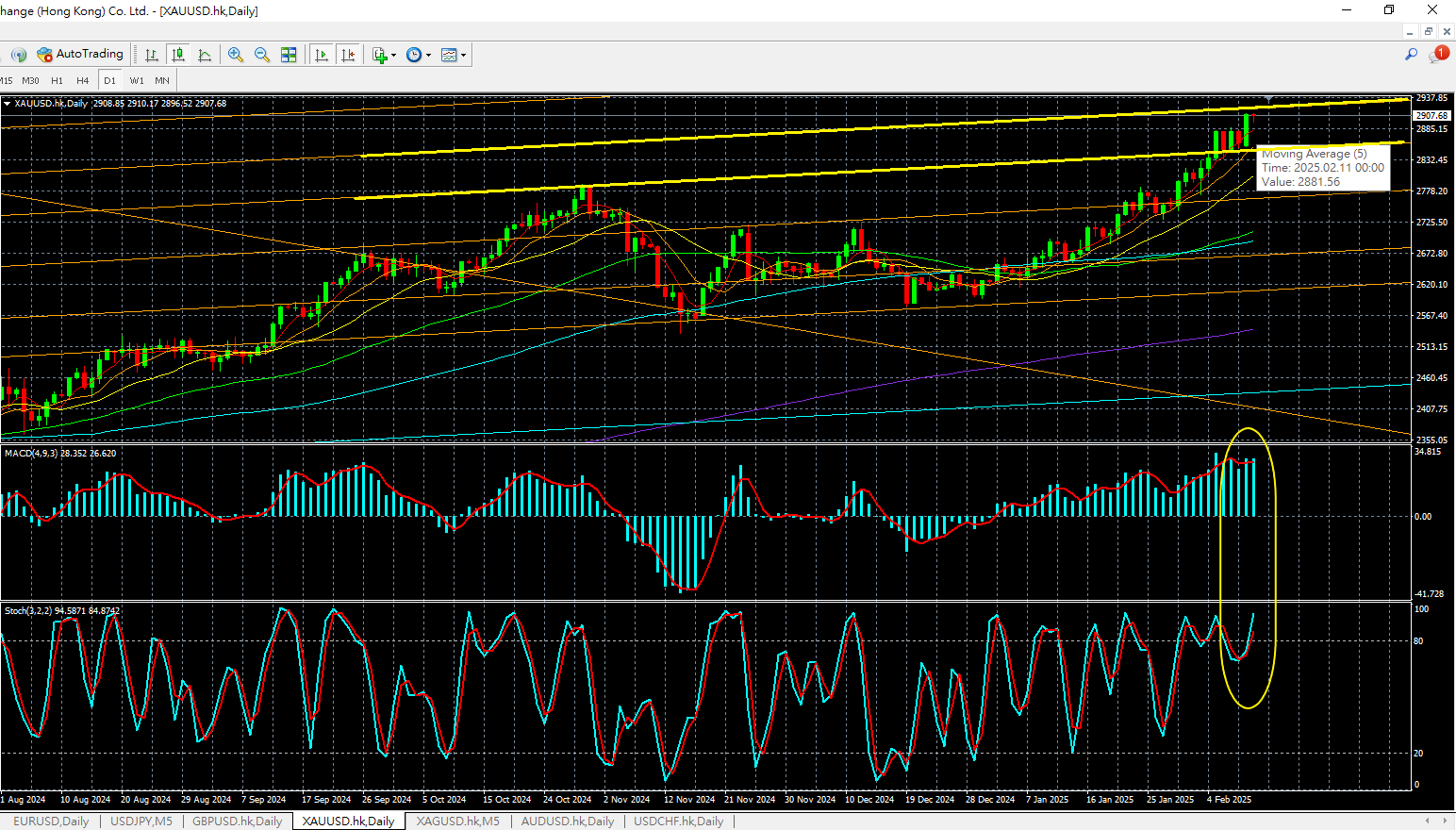
Task: Click the AutoTrading button
Action: point(80,55)
